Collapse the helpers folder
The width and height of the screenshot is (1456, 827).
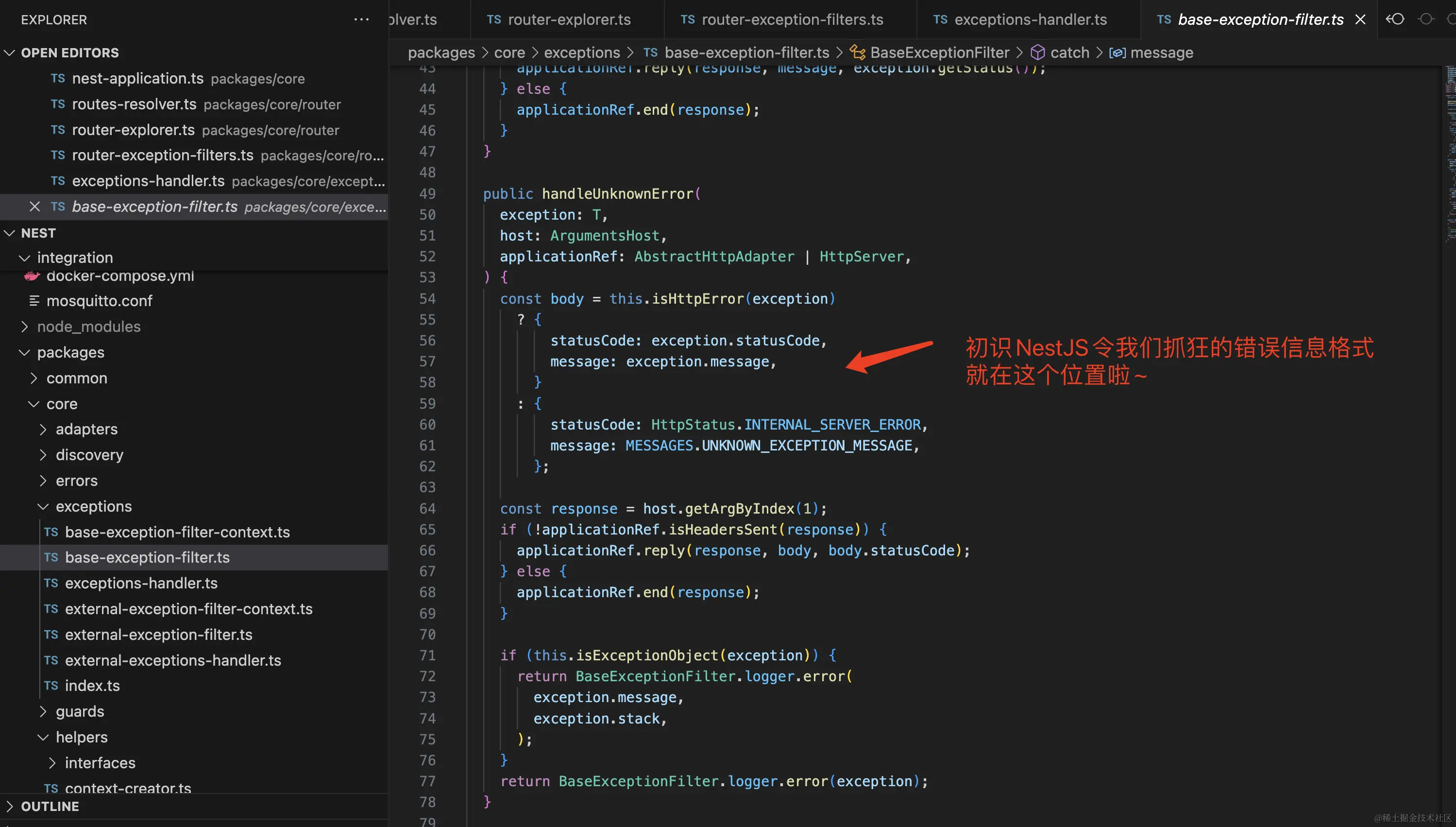[x=43, y=737]
